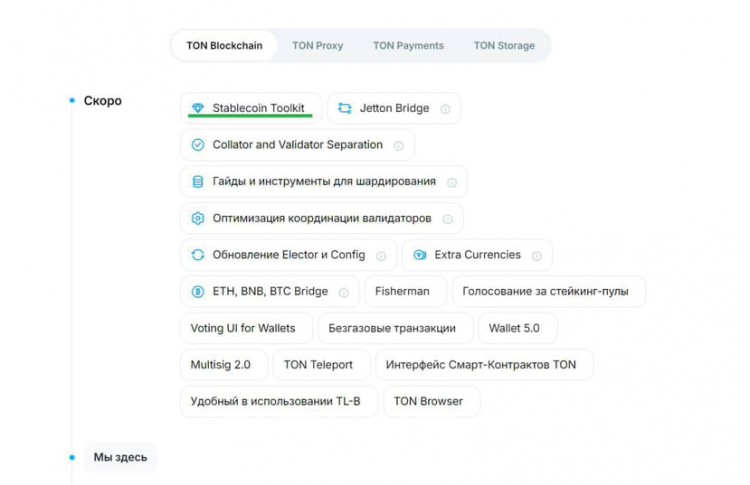The width and height of the screenshot is (750, 485).
Task: Click the Stablecoin Toolkit diamond icon
Action: pos(198,108)
